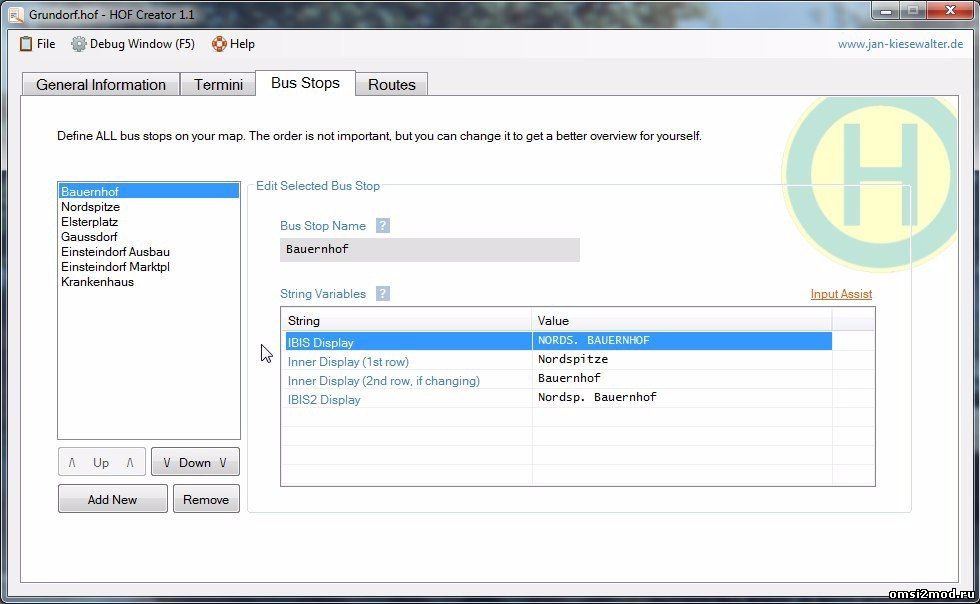Image resolution: width=980 pixels, height=604 pixels.
Task: Click the Bus Stop Name text field
Action: point(429,250)
